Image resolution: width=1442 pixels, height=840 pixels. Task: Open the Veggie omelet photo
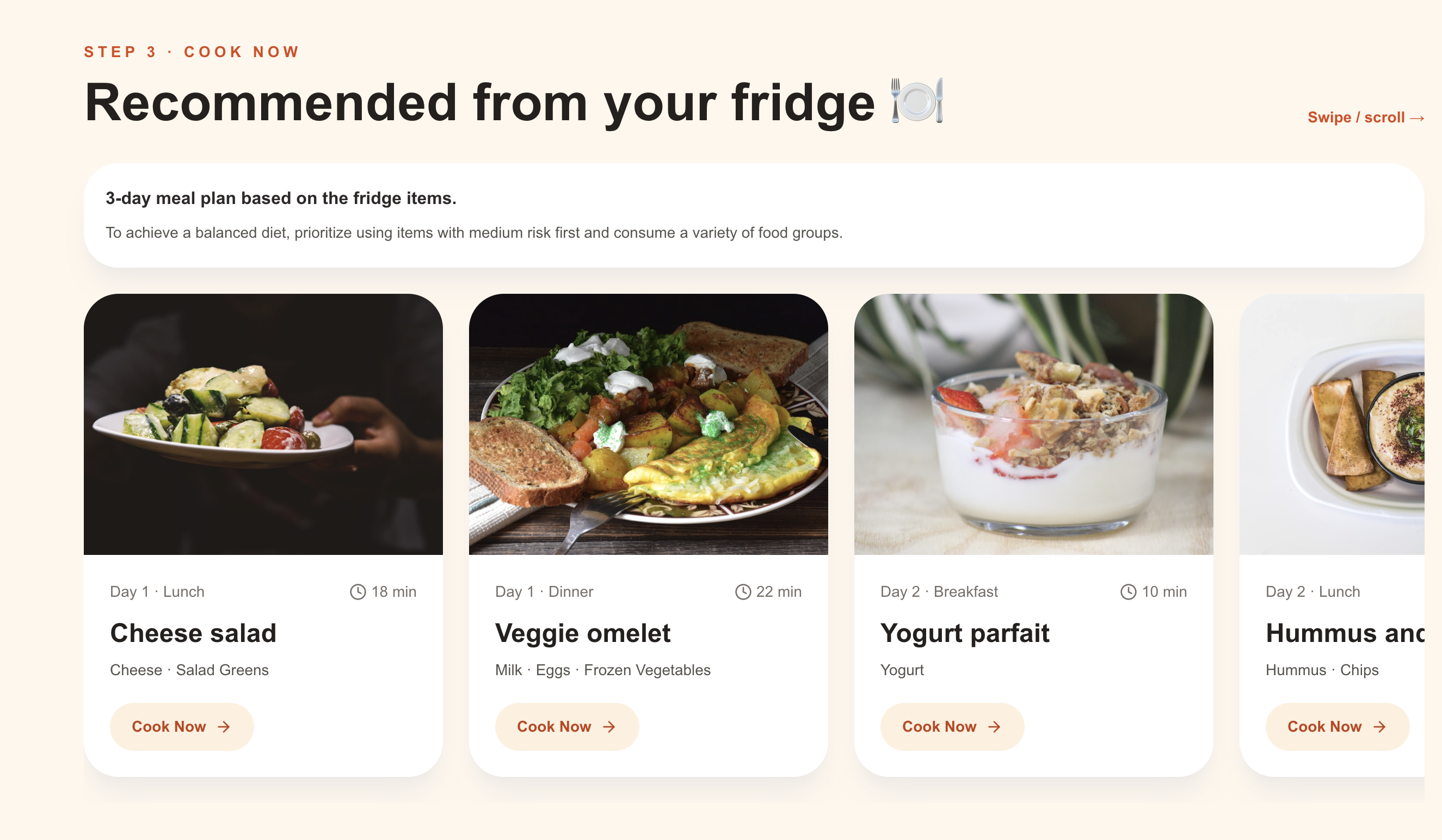click(x=648, y=424)
